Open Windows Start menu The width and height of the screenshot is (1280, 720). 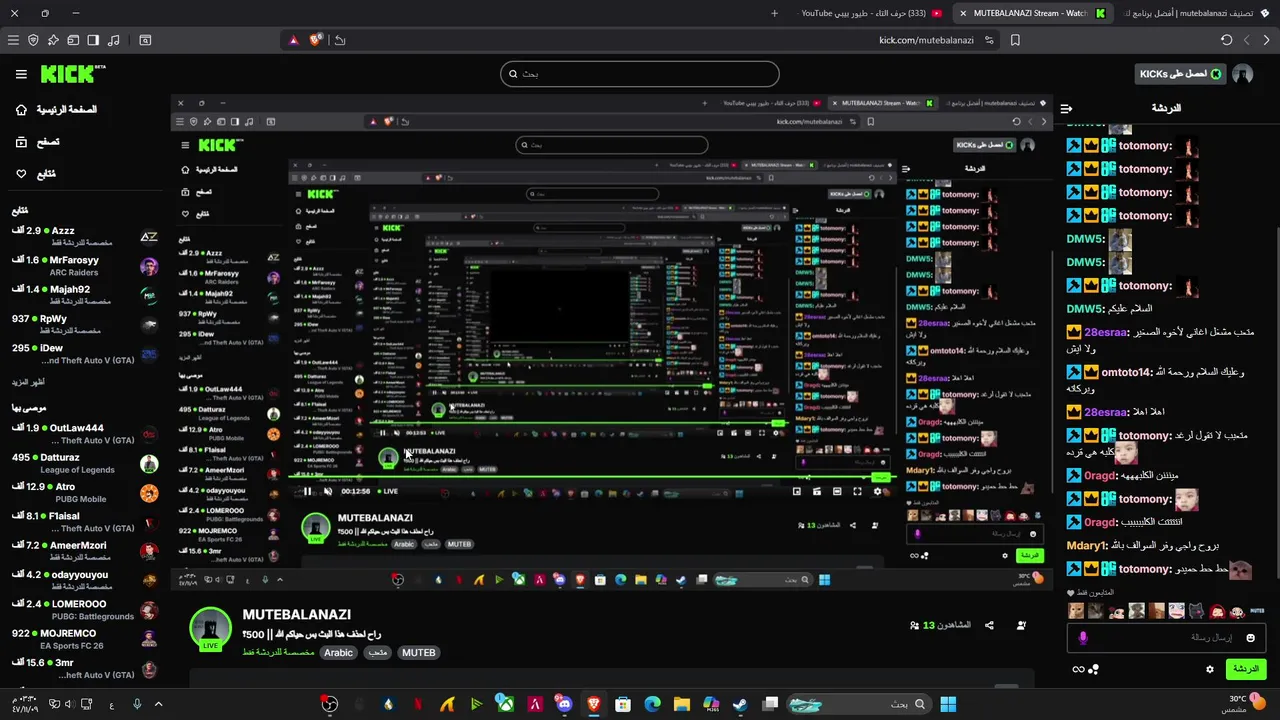tap(948, 704)
